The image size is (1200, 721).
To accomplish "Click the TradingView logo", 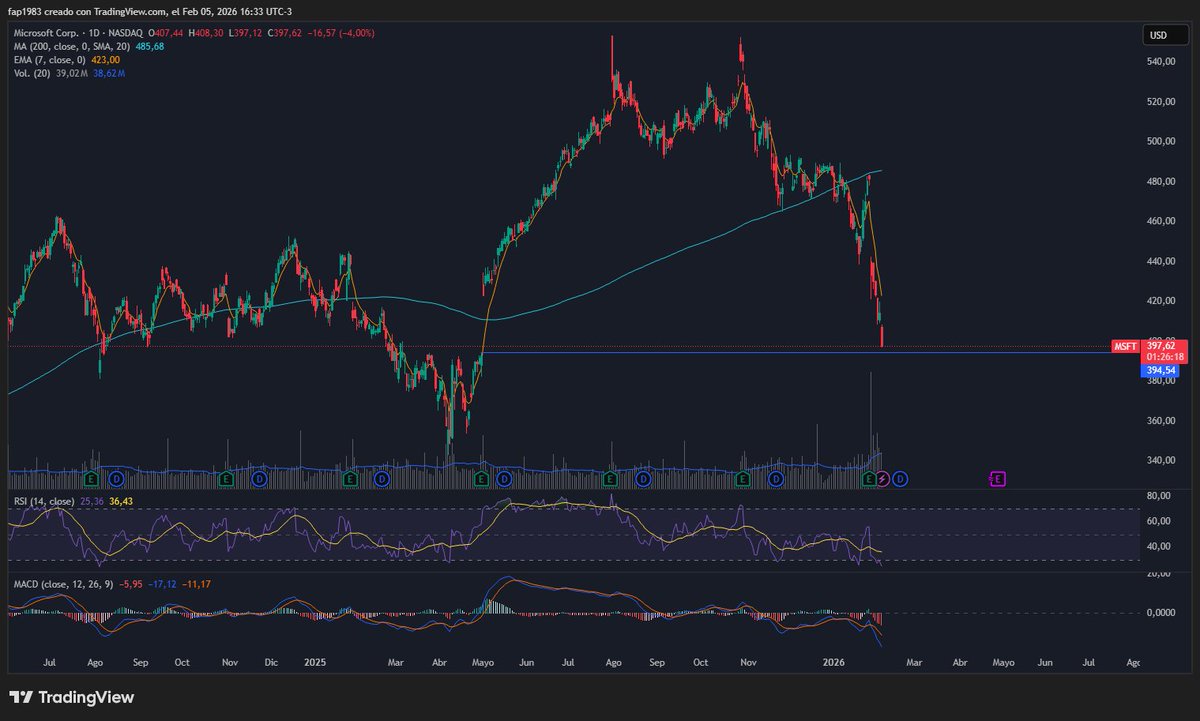I will click(72, 697).
